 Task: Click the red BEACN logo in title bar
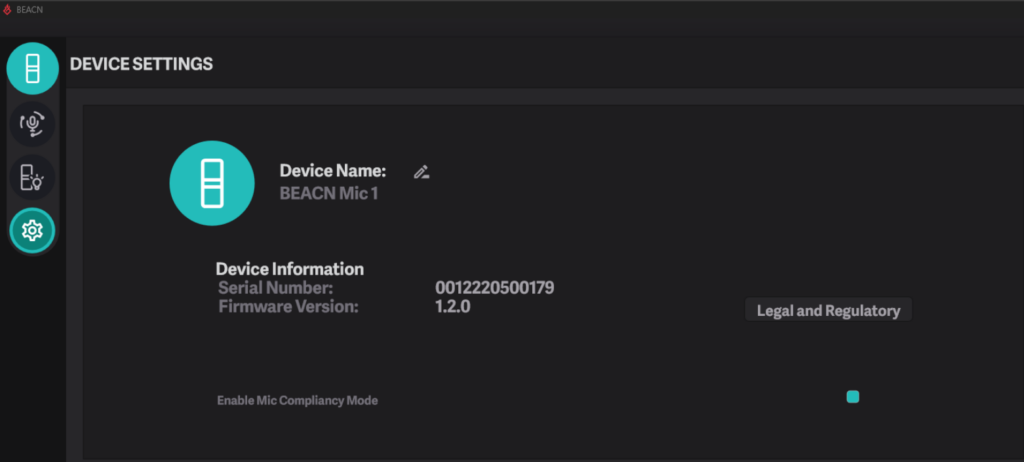point(8,9)
